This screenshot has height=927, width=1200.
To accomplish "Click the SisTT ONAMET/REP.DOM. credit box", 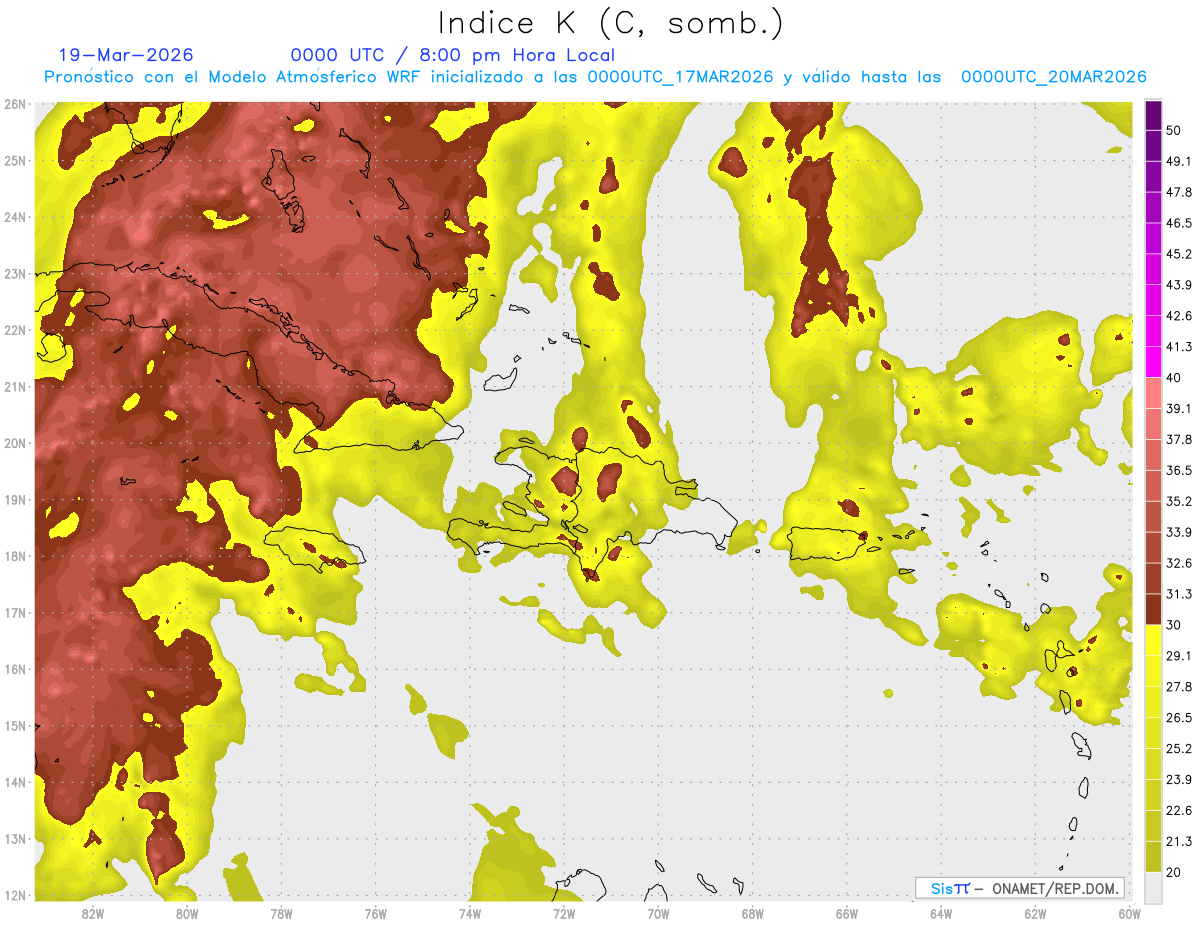I will point(1019,888).
